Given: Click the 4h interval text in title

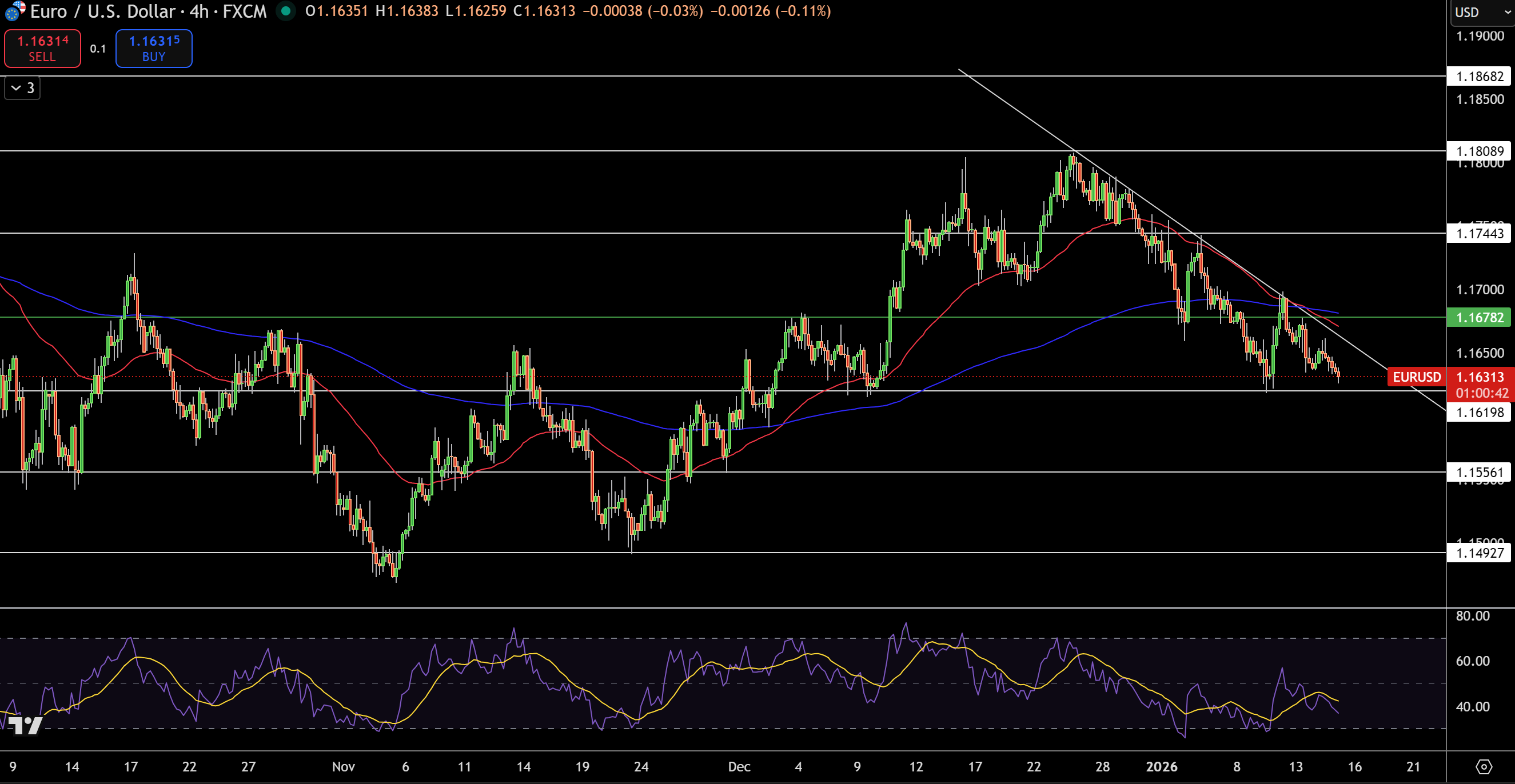Looking at the screenshot, I should tap(200, 11).
